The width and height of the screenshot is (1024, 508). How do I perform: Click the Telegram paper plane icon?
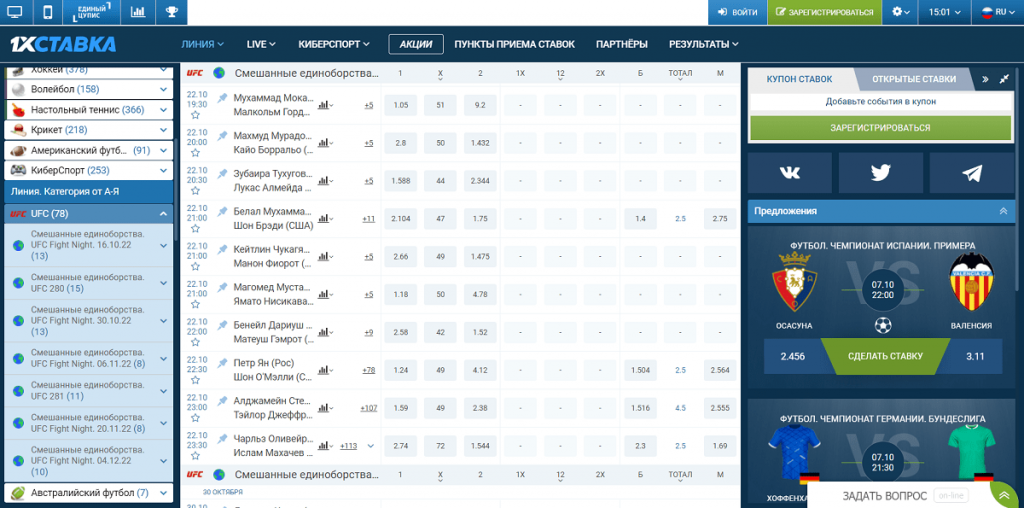971,172
